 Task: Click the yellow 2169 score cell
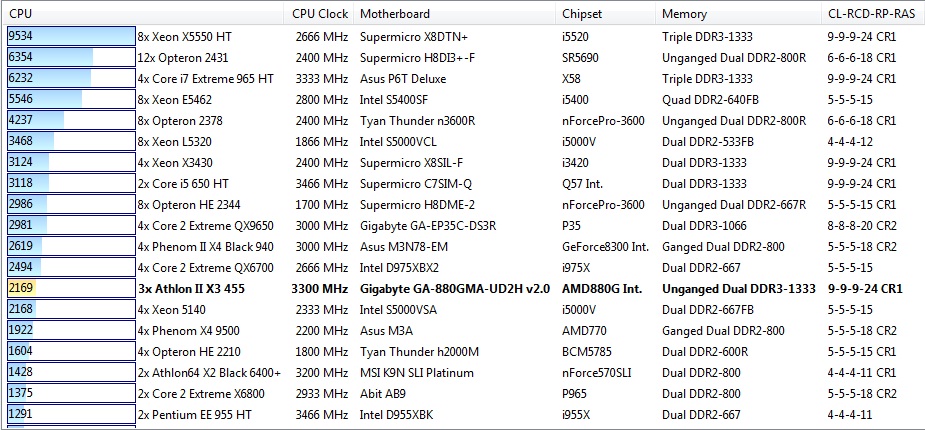pos(21,288)
